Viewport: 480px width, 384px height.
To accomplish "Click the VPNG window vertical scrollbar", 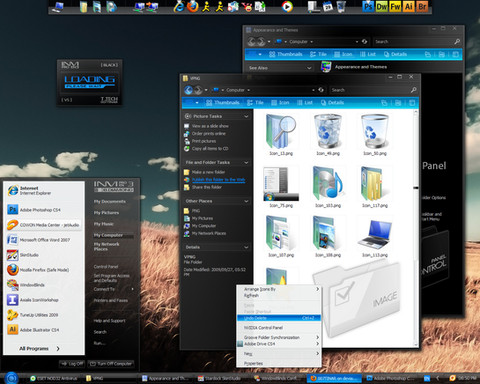I will pos(416,228).
